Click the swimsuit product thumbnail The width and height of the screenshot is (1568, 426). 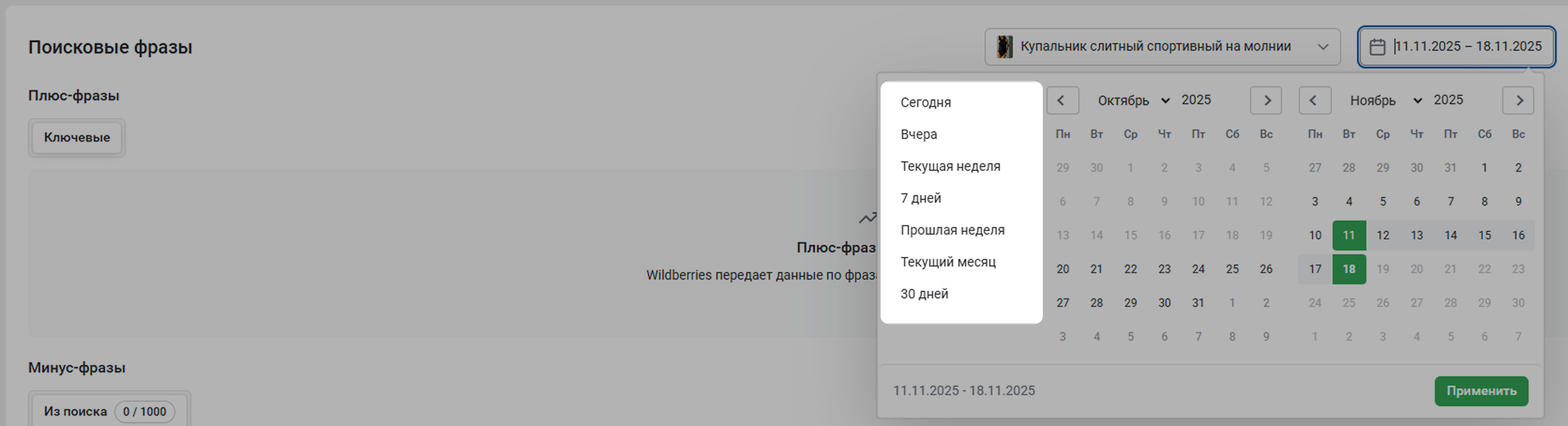tap(1004, 47)
